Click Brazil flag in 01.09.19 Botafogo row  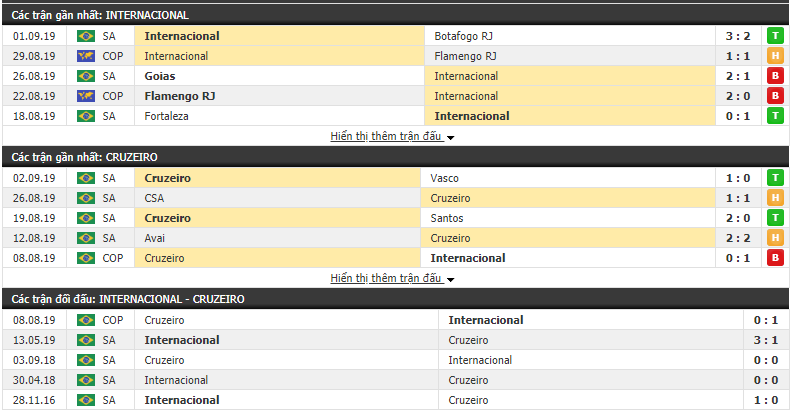click(86, 36)
